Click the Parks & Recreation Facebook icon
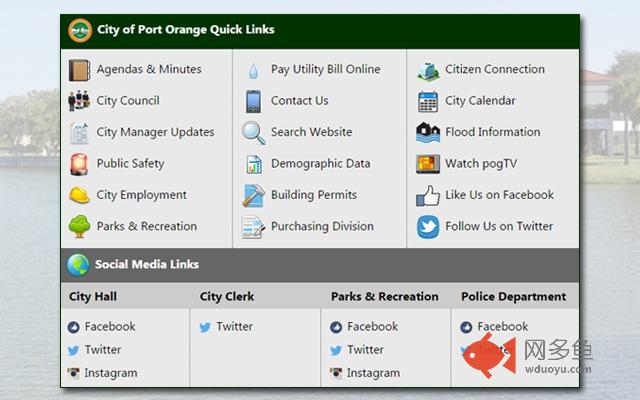The height and width of the screenshot is (400, 640). tap(336, 327)
